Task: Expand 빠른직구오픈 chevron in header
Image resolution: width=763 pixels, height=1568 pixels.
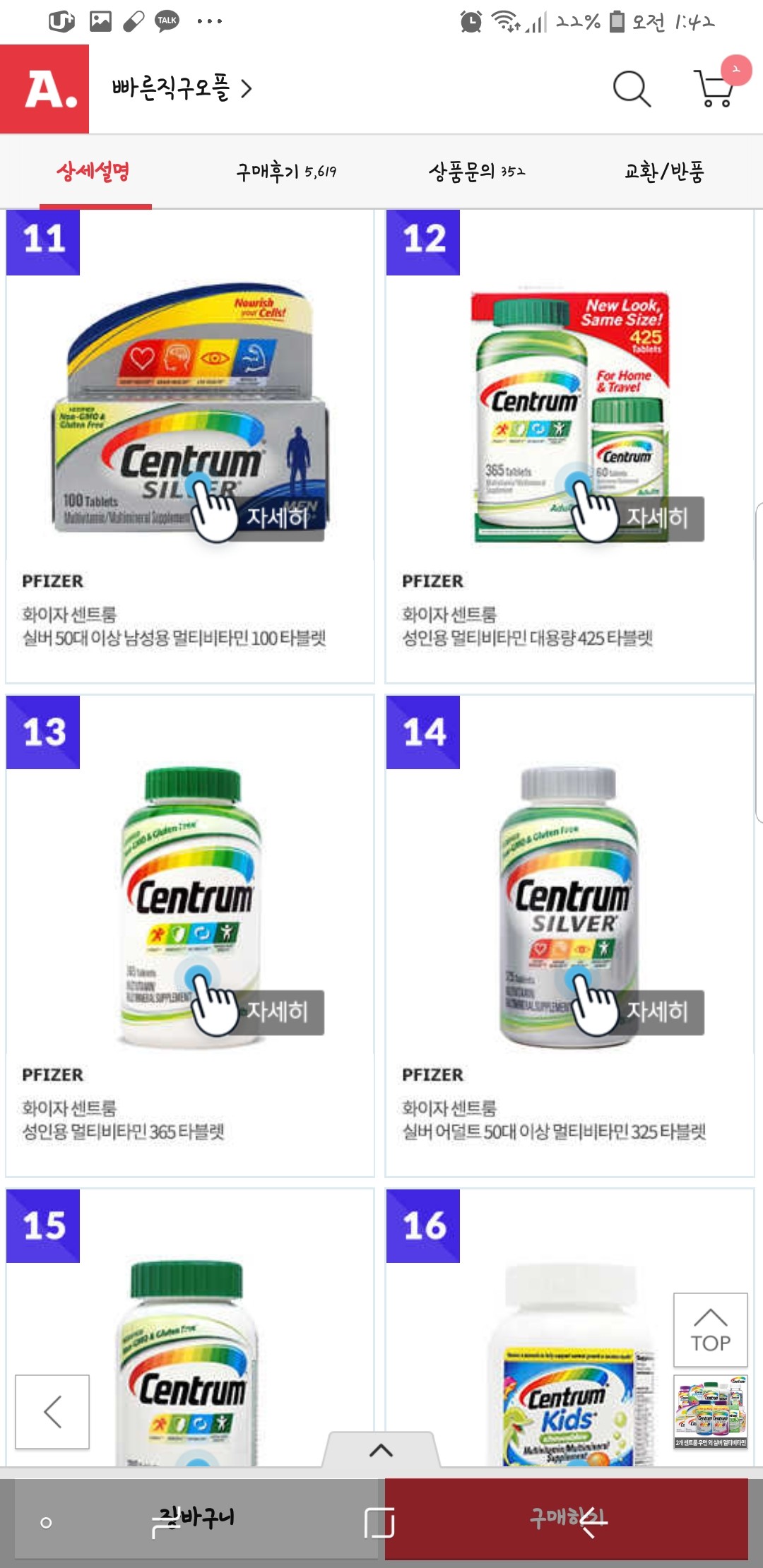Action: [247, 89]
